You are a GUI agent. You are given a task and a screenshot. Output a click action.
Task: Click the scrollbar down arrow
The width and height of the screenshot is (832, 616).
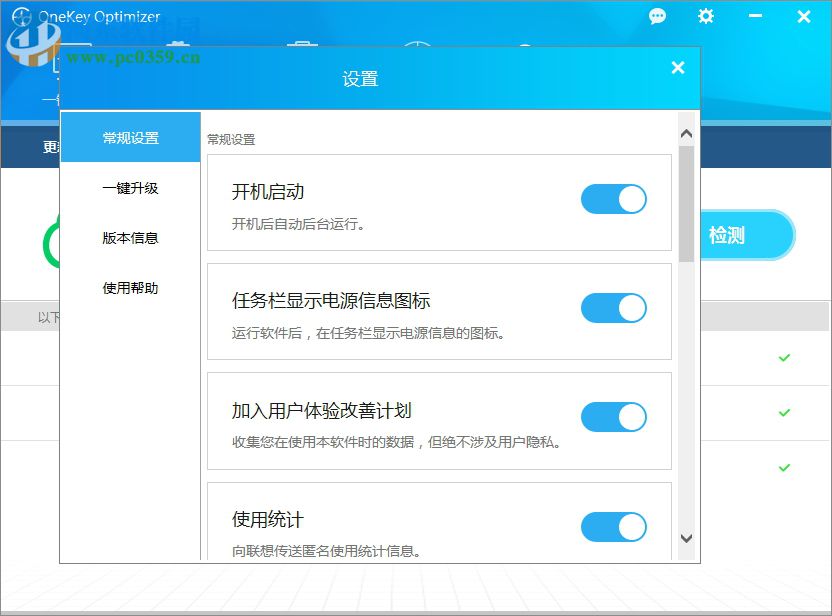[x=687, y=538]
